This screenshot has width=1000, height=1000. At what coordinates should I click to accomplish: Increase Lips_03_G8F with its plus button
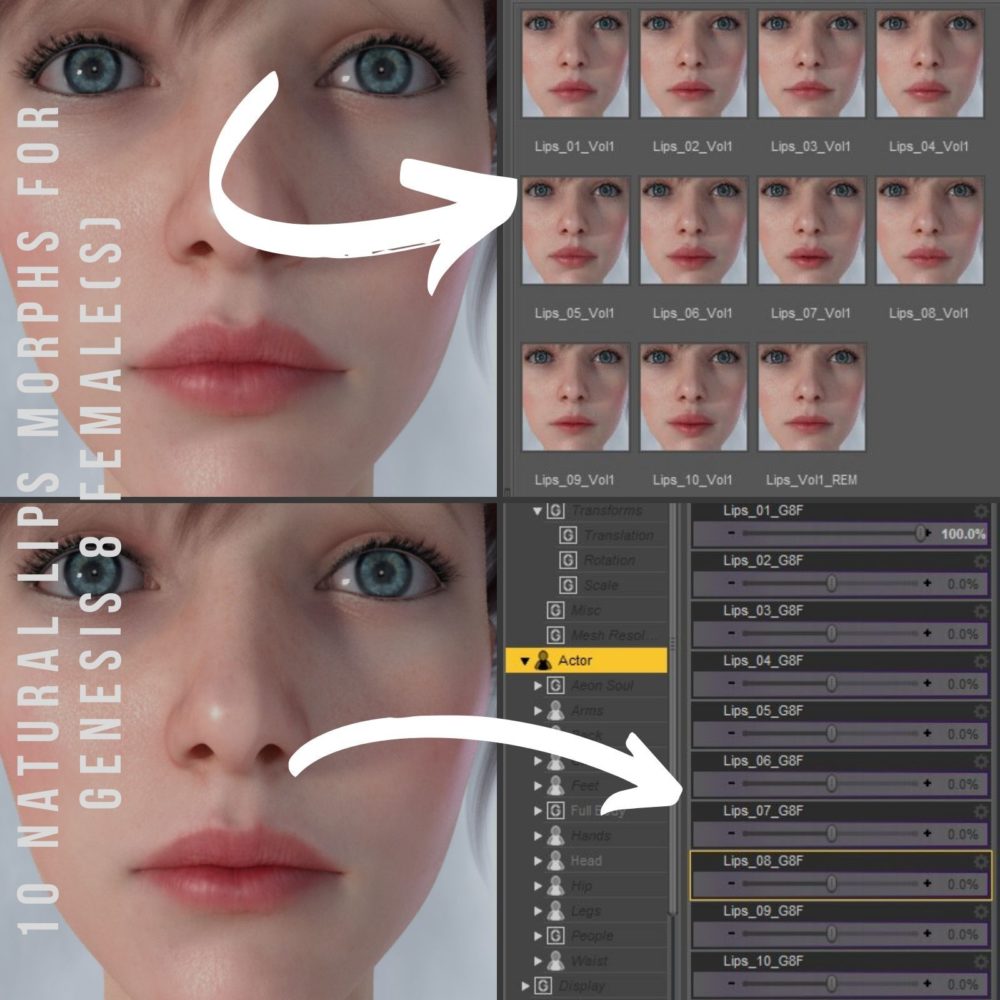tap(927, 633)
